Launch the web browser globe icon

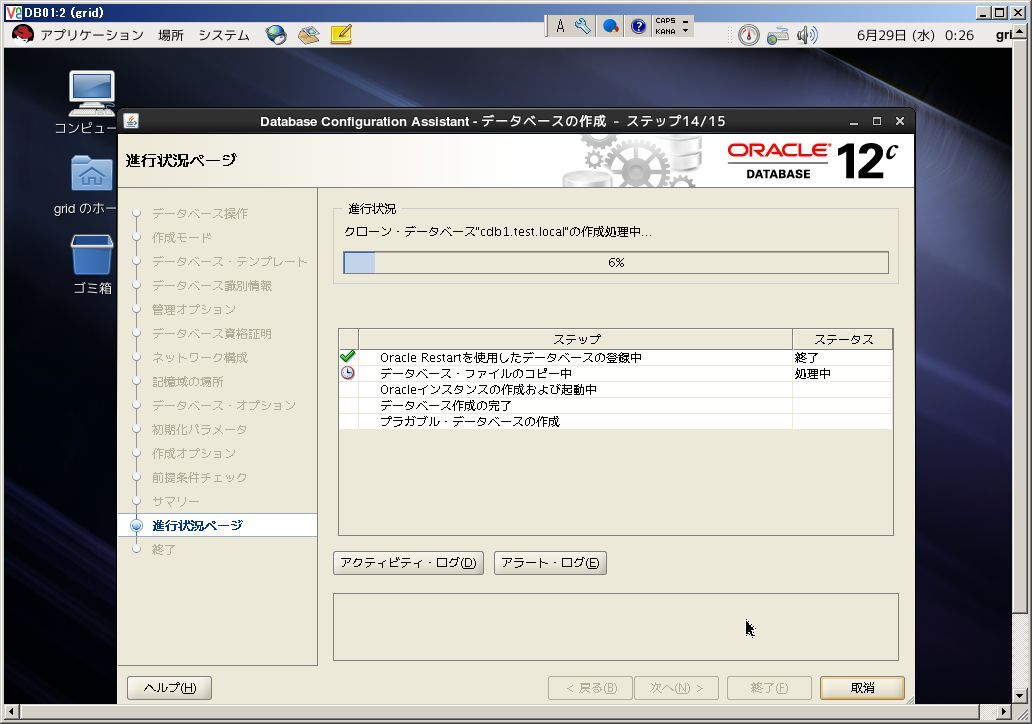tap(276, 35)
